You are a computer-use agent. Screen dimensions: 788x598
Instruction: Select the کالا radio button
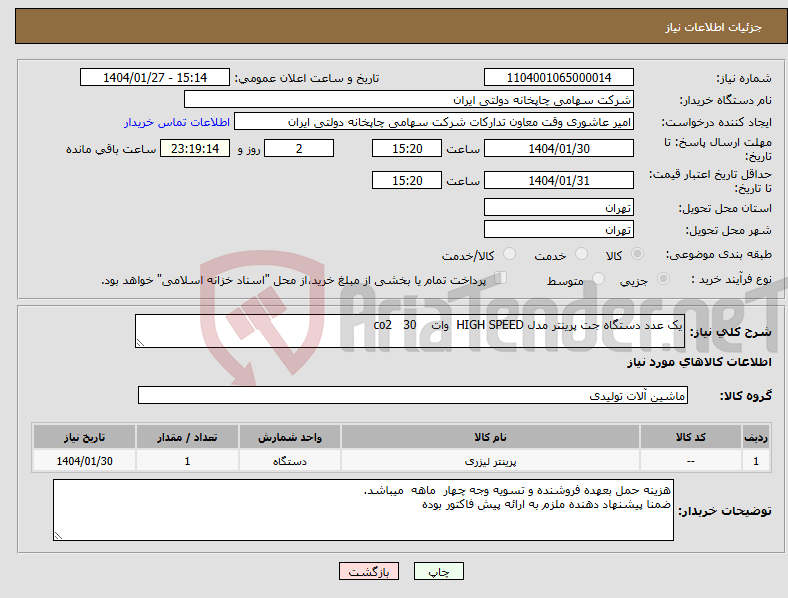tap(637, 254)
